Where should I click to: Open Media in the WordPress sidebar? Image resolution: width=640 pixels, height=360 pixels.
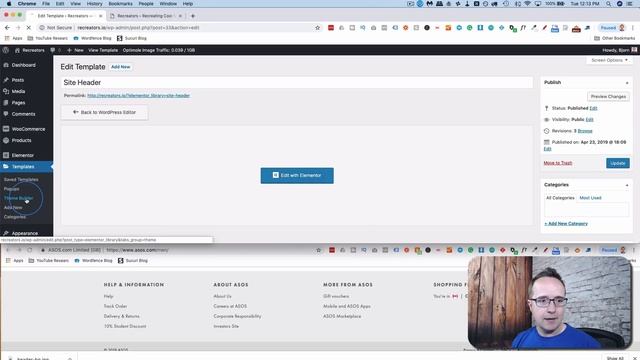(x=18, y=91)
